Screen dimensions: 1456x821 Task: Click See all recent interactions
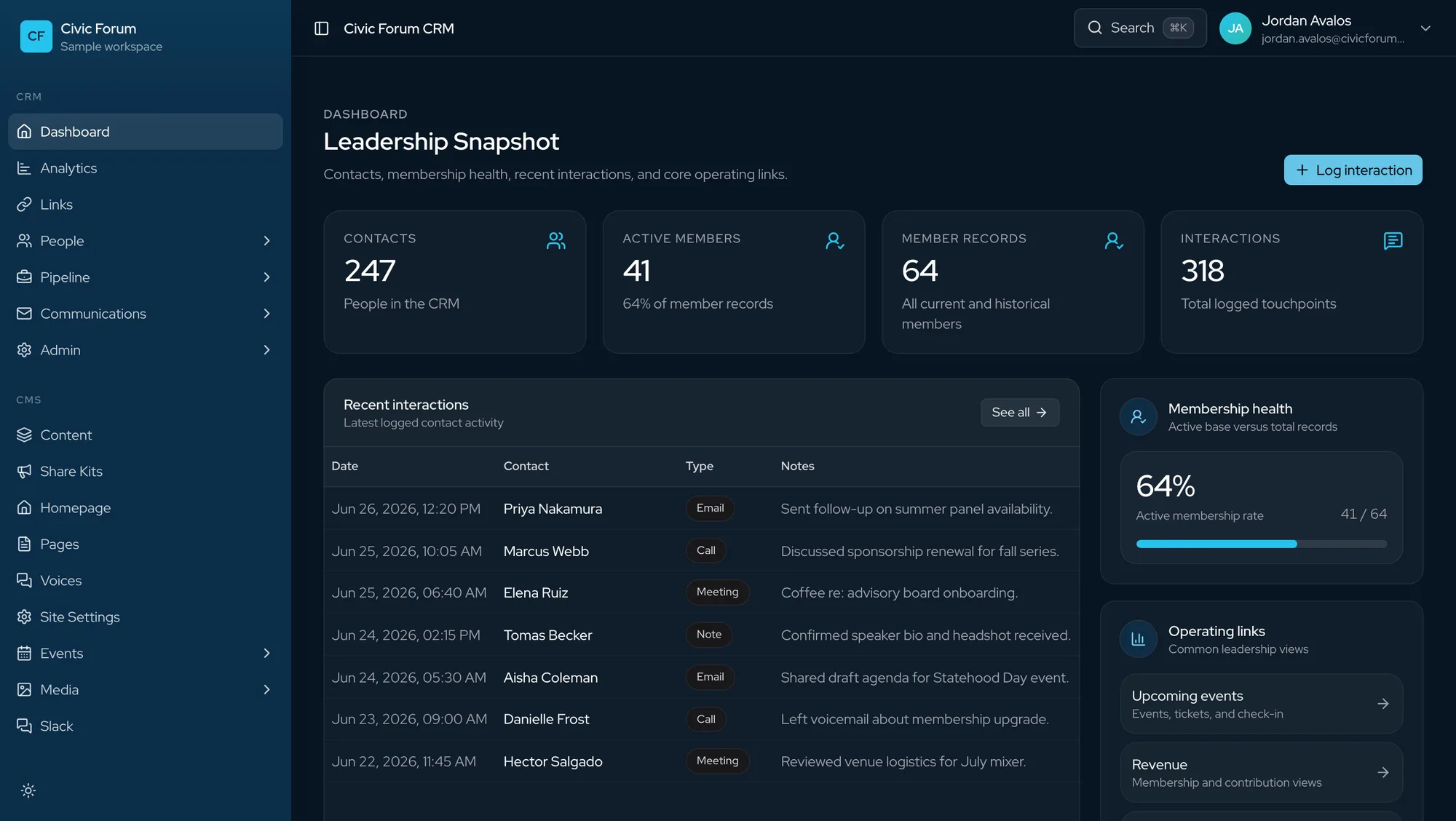click(x=1019, y=413)
